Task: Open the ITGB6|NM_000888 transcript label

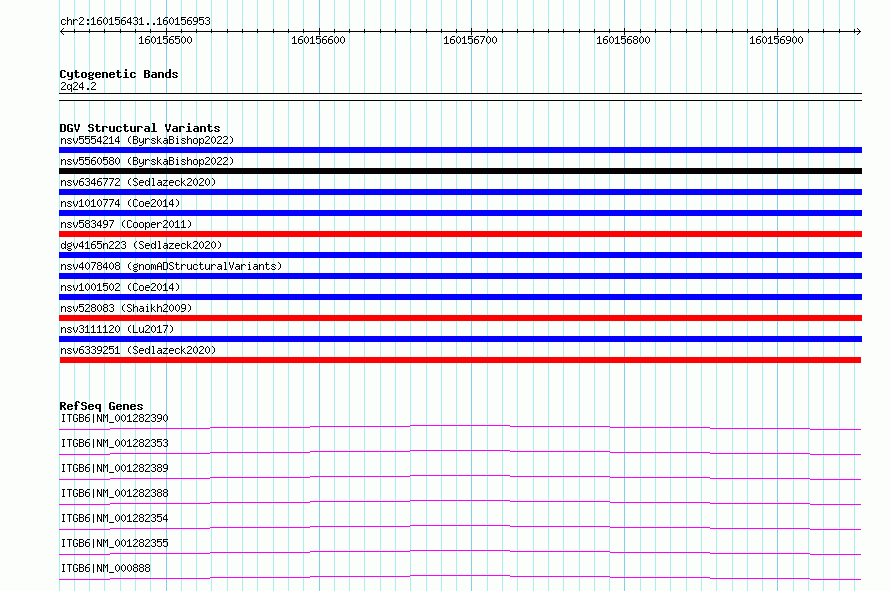Action: [x=106, y=568]
